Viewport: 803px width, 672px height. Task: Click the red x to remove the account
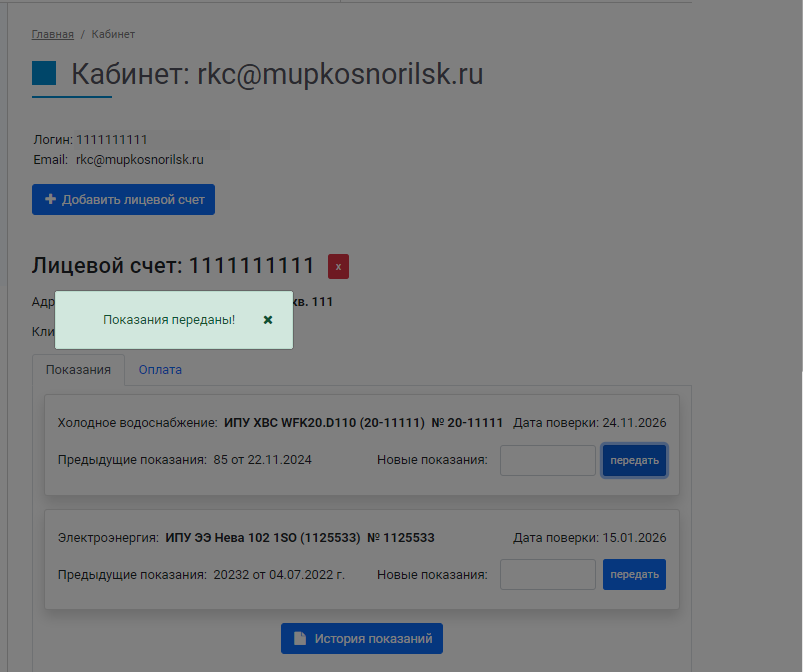tap(338, 267)
